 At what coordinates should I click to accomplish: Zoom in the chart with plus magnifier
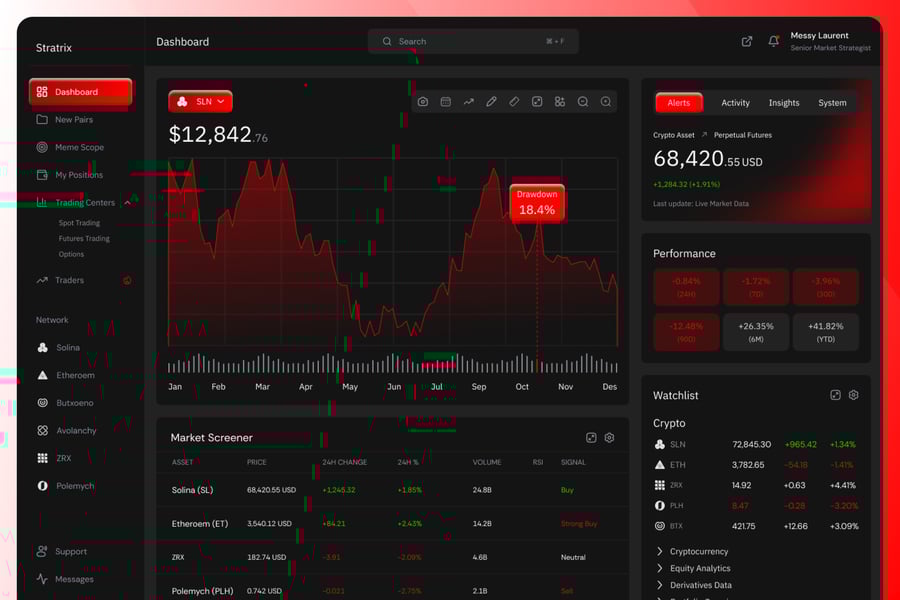pyautogui.click(x=606, y=102)
